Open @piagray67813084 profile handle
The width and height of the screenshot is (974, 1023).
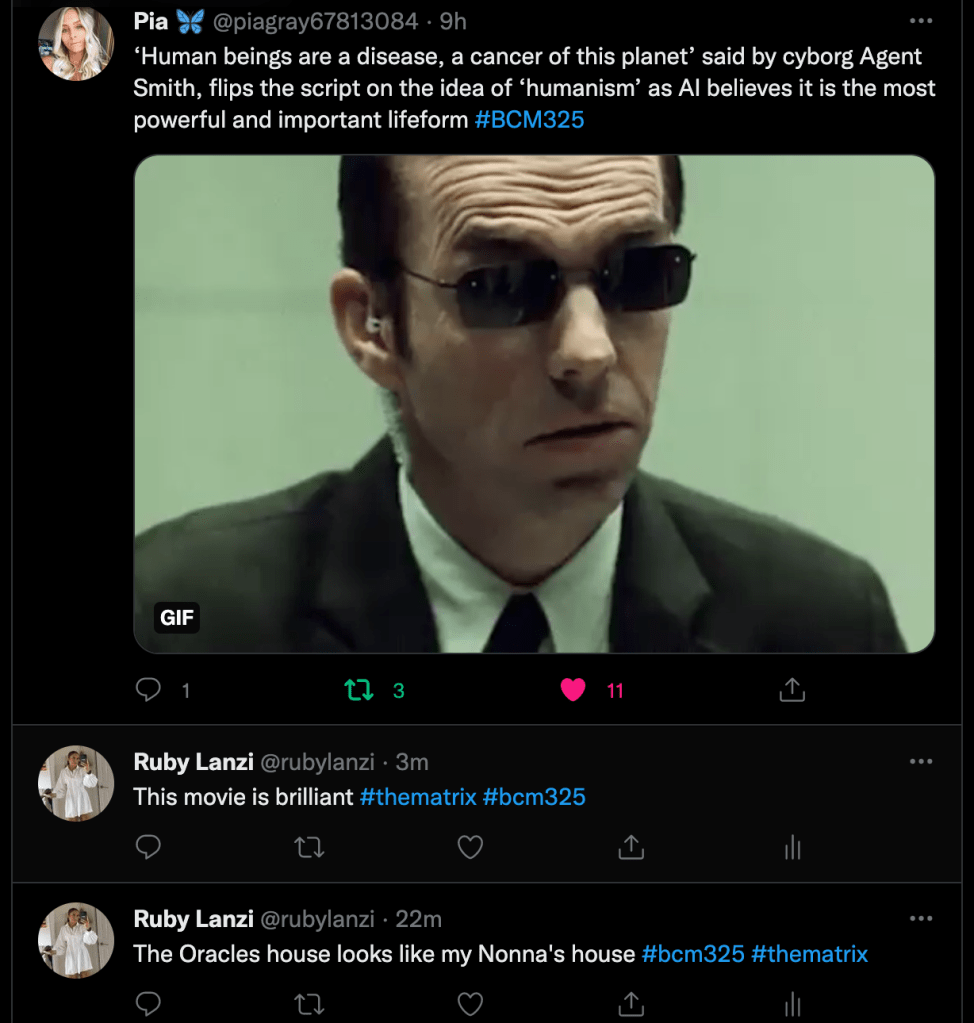[x=315, y=21]
